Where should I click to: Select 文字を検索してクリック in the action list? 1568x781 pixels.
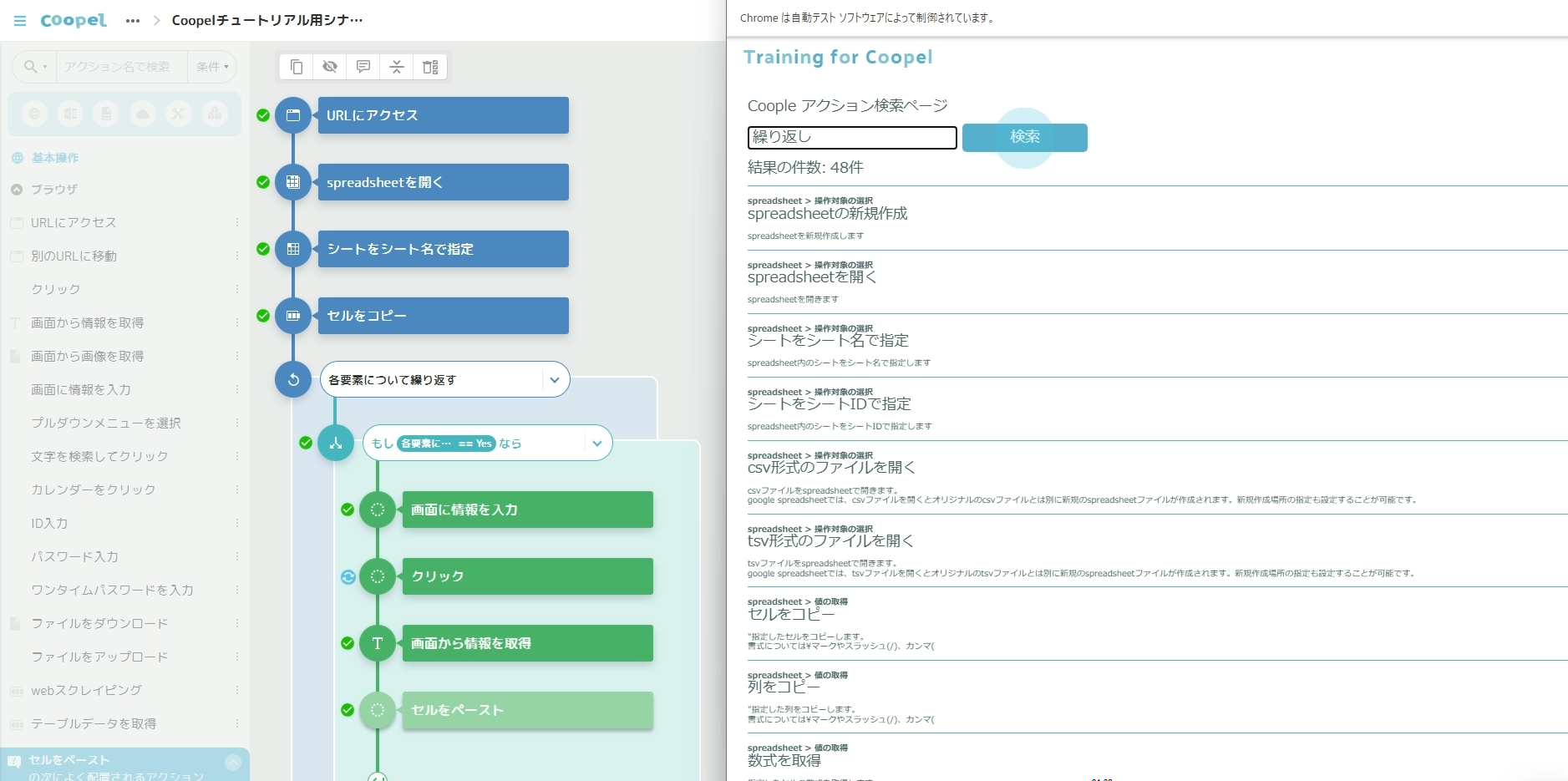pyautogui.click(x=99, y=457)
